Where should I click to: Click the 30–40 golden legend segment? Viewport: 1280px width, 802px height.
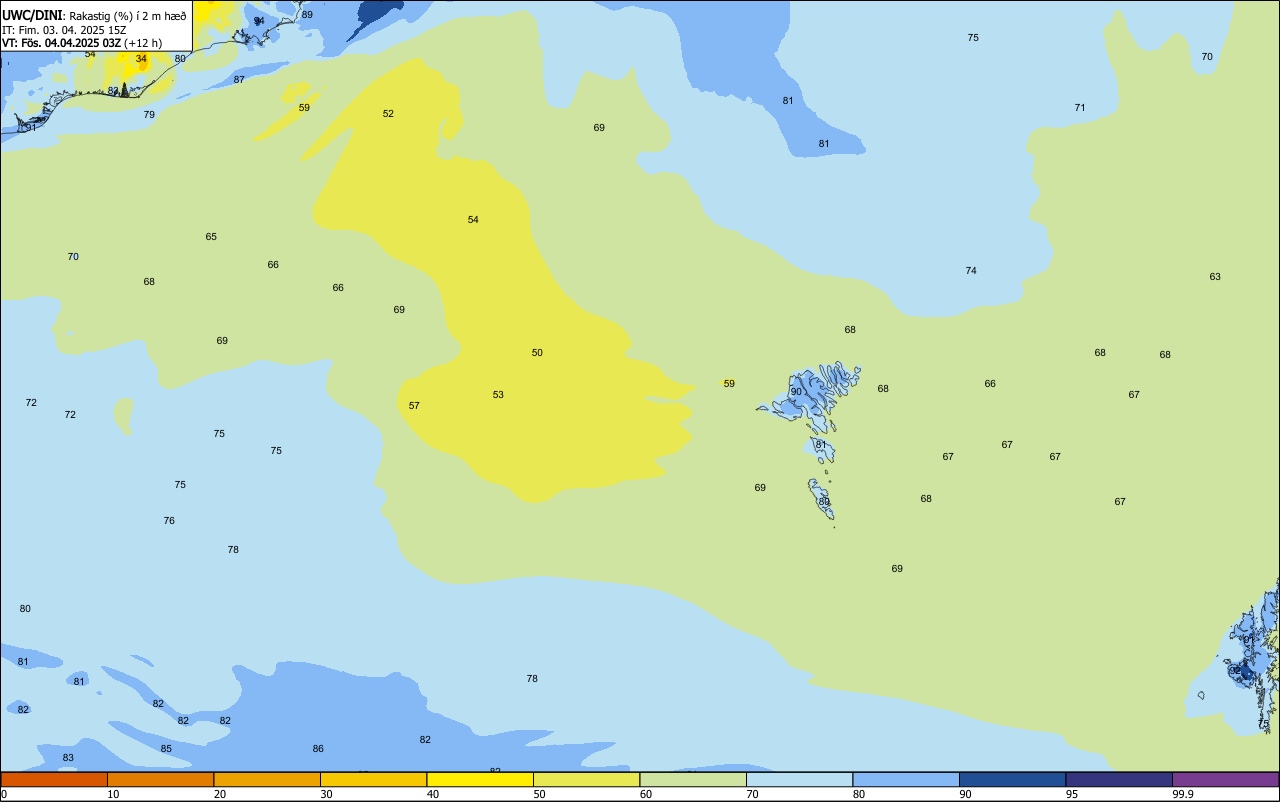point(373,779)
